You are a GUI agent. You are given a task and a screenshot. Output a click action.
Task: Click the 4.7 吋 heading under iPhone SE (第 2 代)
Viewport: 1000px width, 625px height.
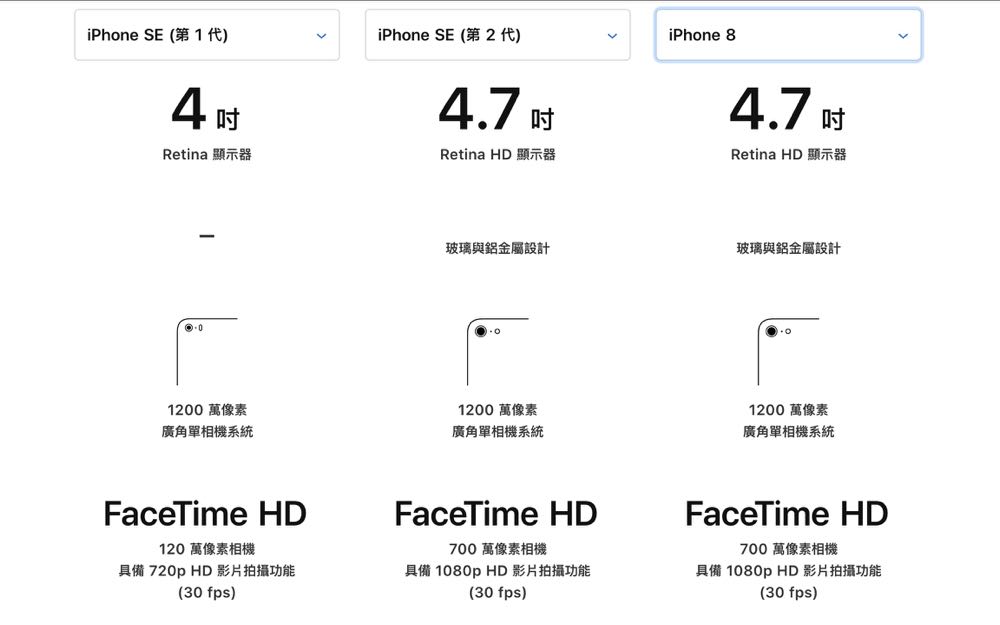[x=497, y=112]
